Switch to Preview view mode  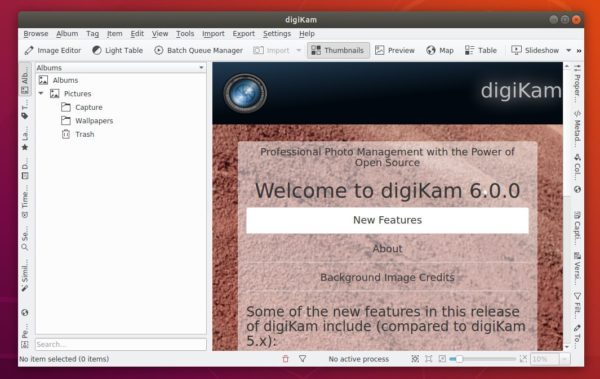tap(395, 50)
